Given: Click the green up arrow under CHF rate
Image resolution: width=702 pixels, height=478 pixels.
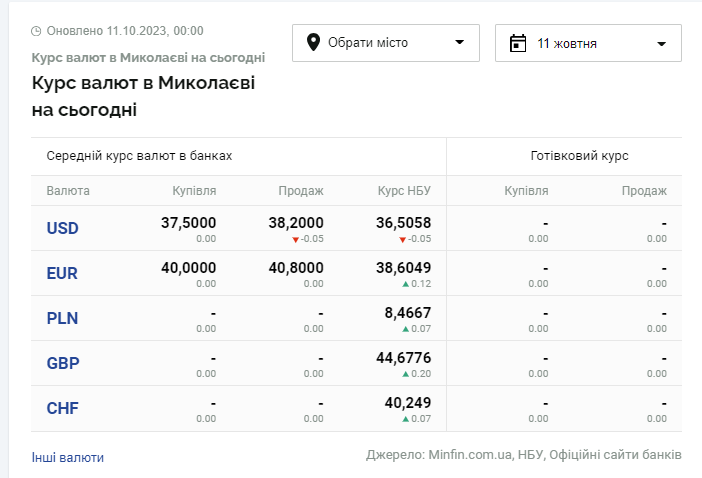Looking at the screenshot, I should pos(405,420).
